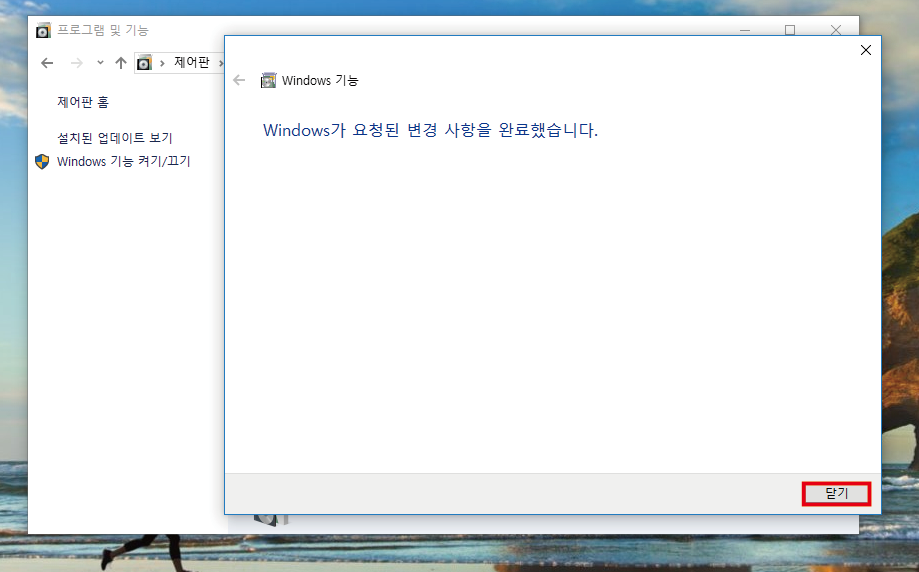Select 제어판 in the address bar breadcrumb

point(192,62)
